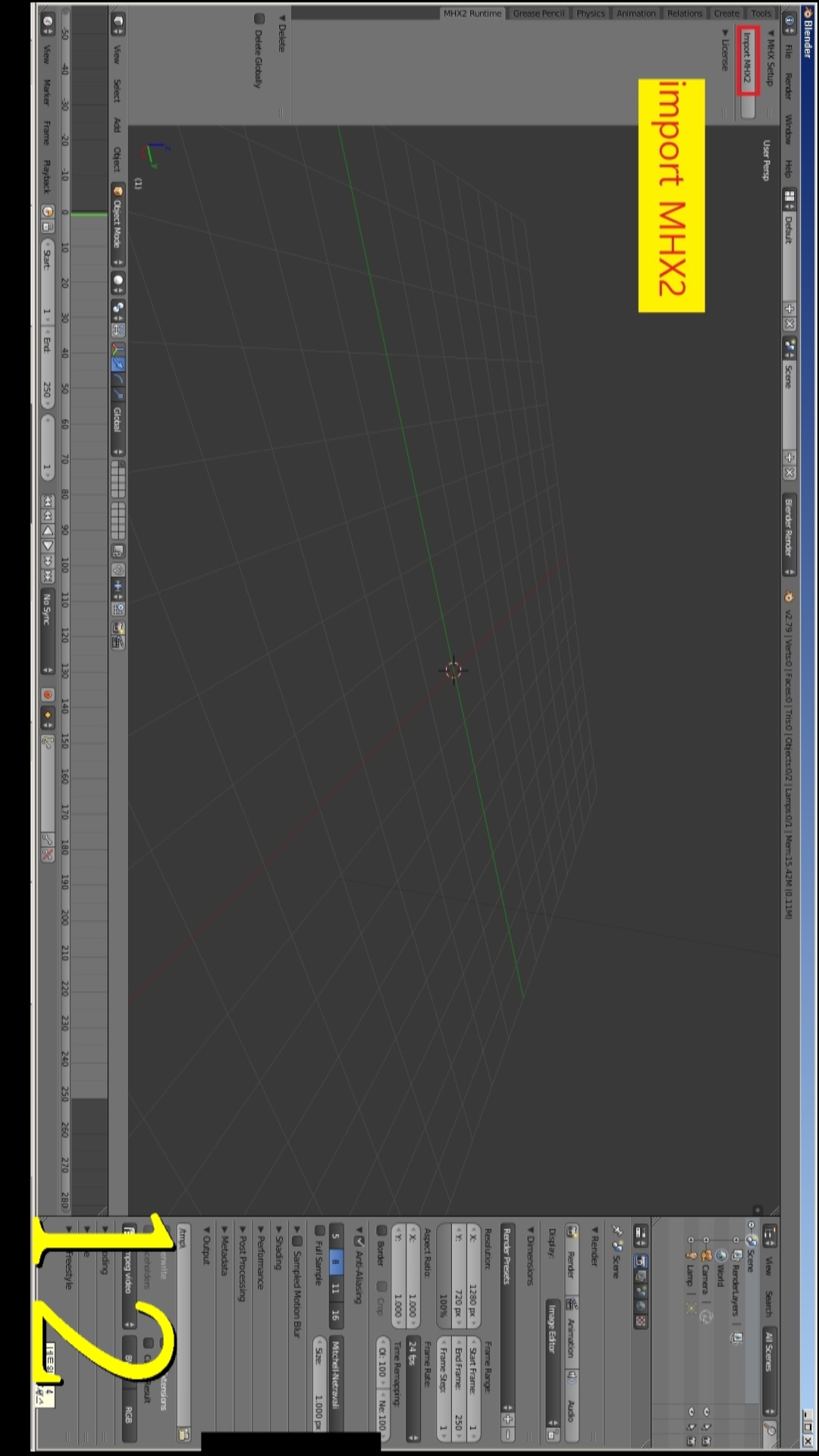
Task: Open the Object Mode dropdown
Action: 118,226
